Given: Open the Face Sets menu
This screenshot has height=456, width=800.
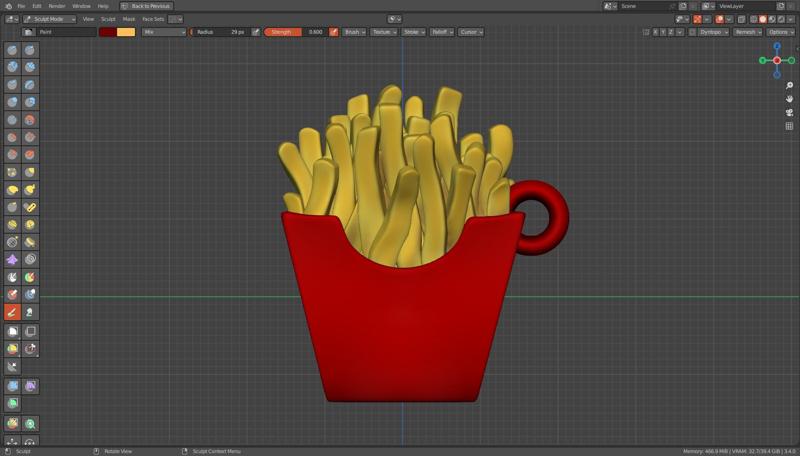Looking at the screenshot, I should [153, 19].
